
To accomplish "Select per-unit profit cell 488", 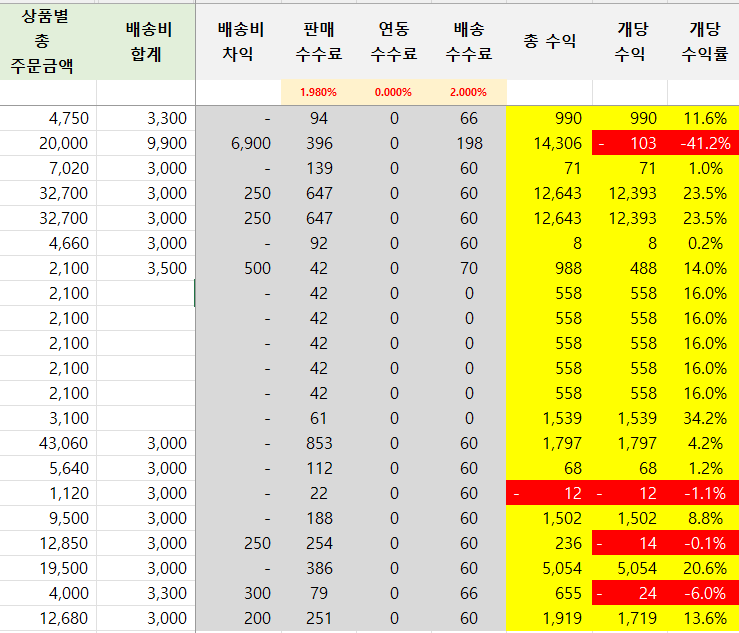I will point(630,268).
